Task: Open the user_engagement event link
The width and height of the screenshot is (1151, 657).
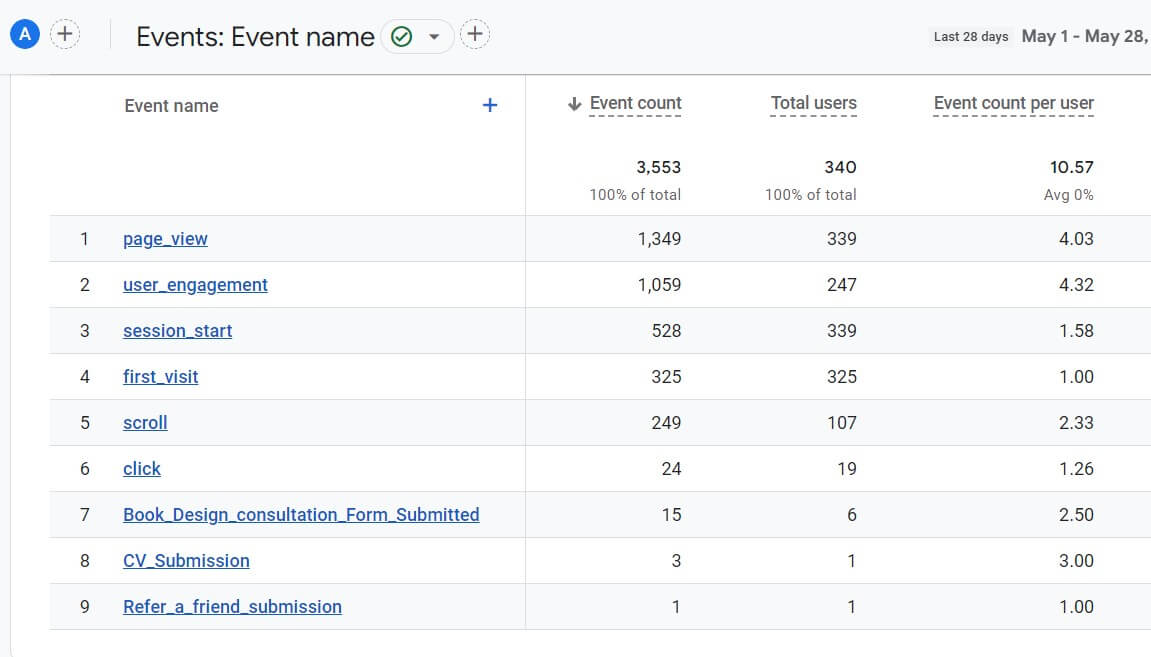Action: click(195, 285)
